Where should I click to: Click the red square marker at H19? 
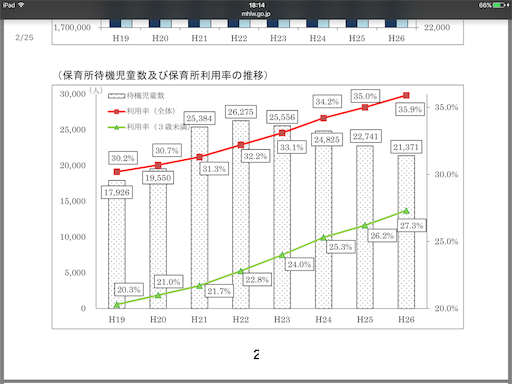click(117, 172)
